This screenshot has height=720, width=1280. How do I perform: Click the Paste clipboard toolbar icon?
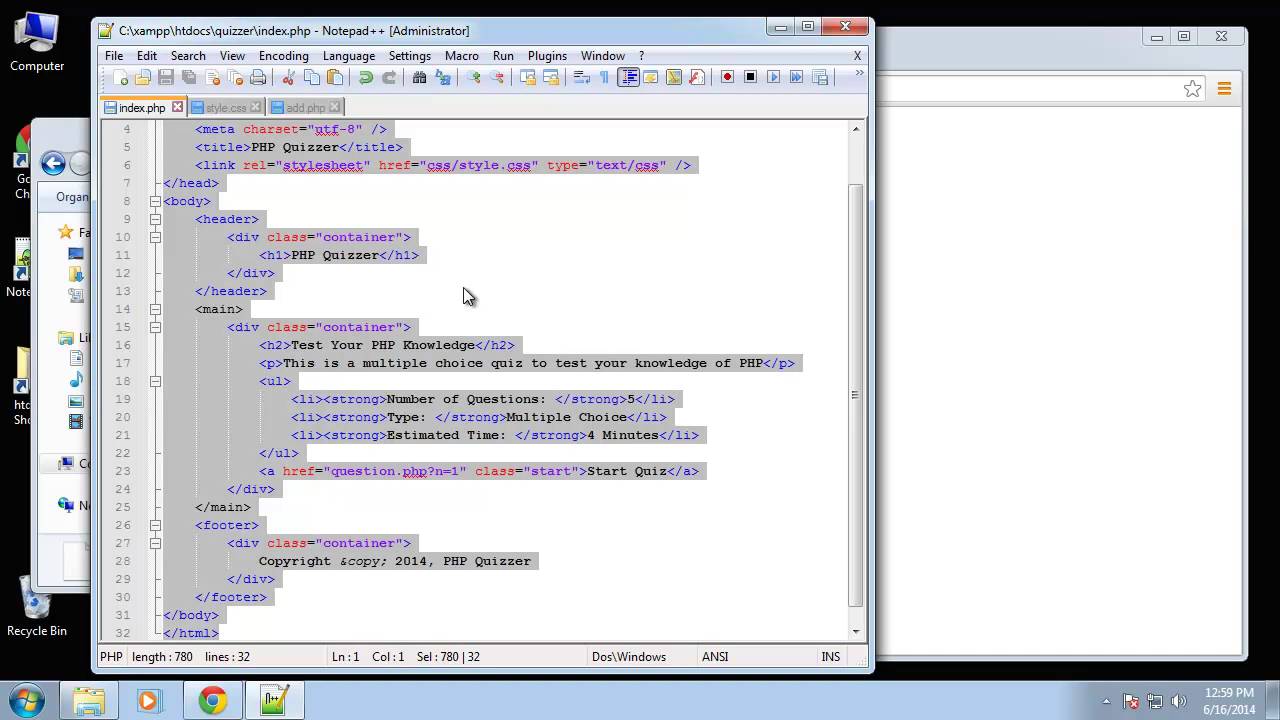[335, 77]
